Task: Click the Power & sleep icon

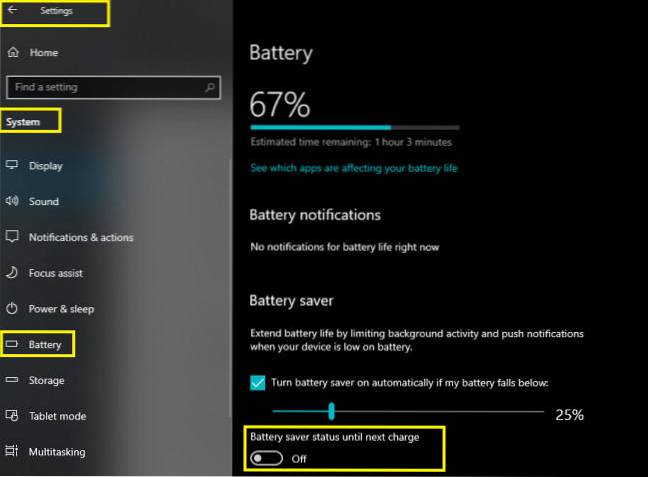Action: [x=12, y=308]
